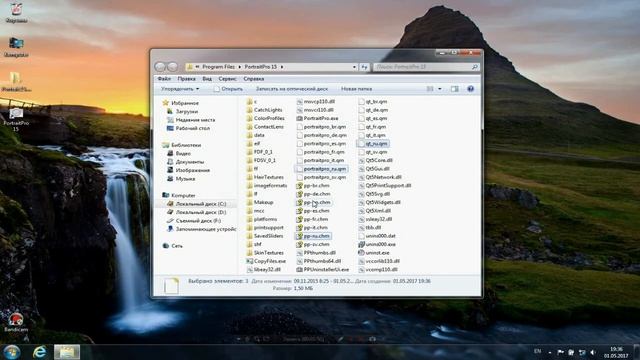
Task: Select the portraitpro_ru.qm file
Action: (x=321, y=169)
